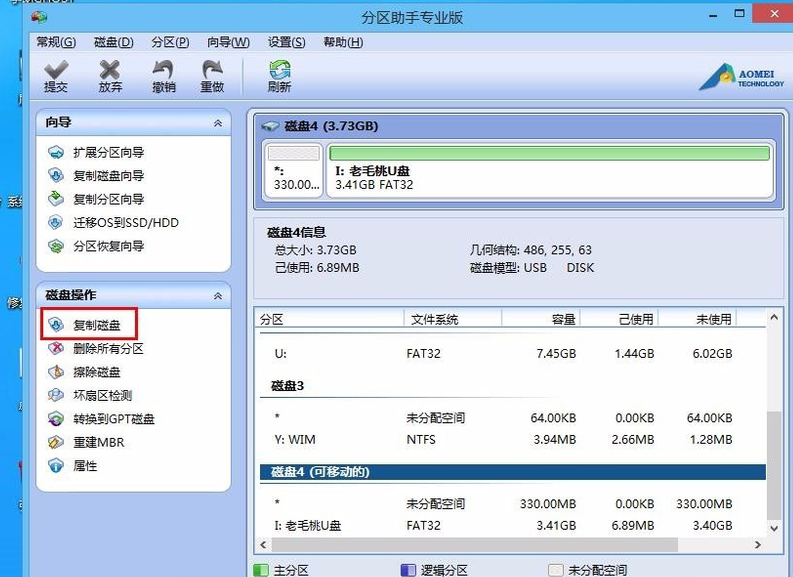Collapse the 向导 panel chevron

tap(218, 123)
